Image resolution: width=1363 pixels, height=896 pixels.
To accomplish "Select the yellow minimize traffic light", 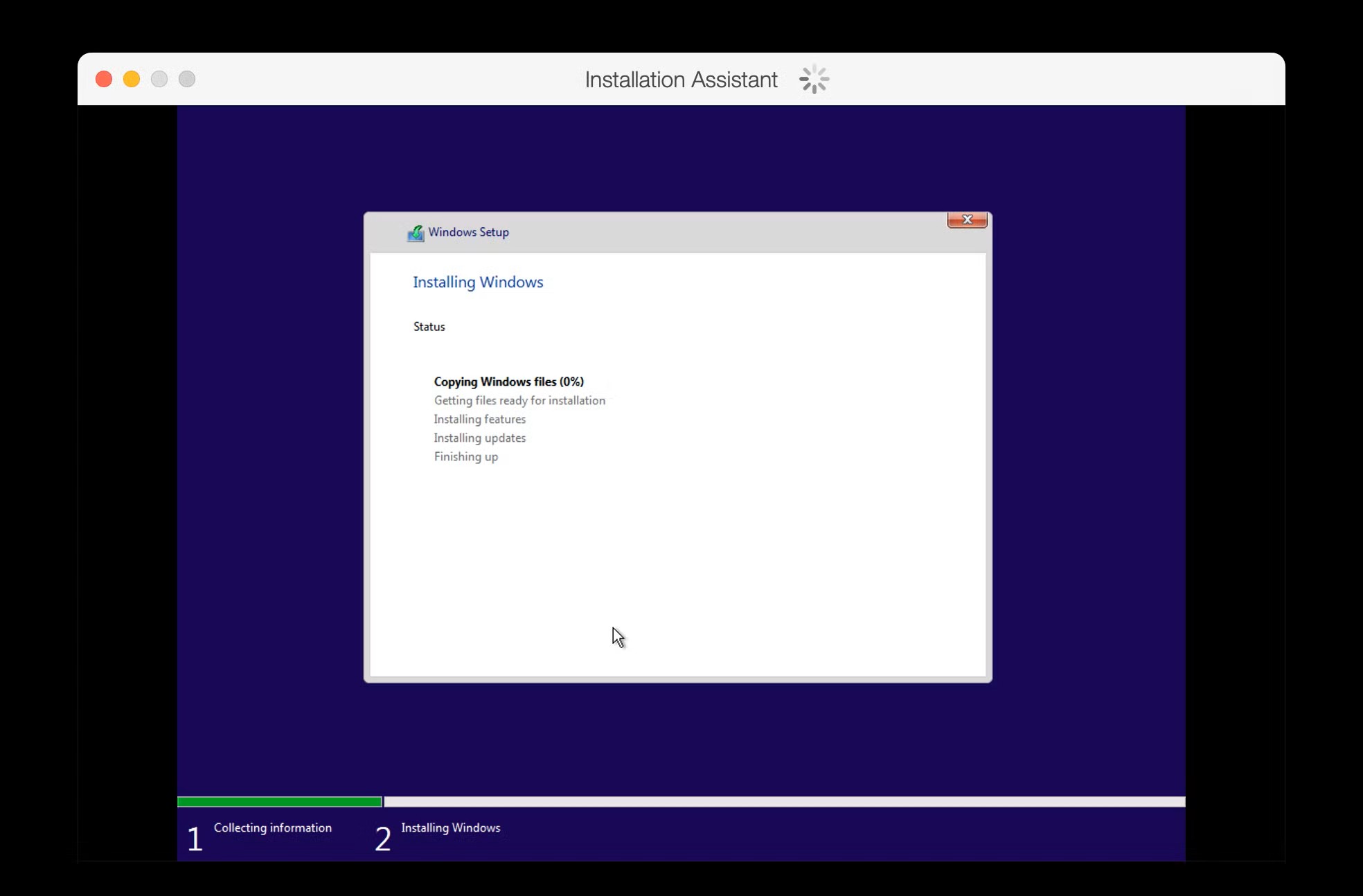I will tap(131, 79).
